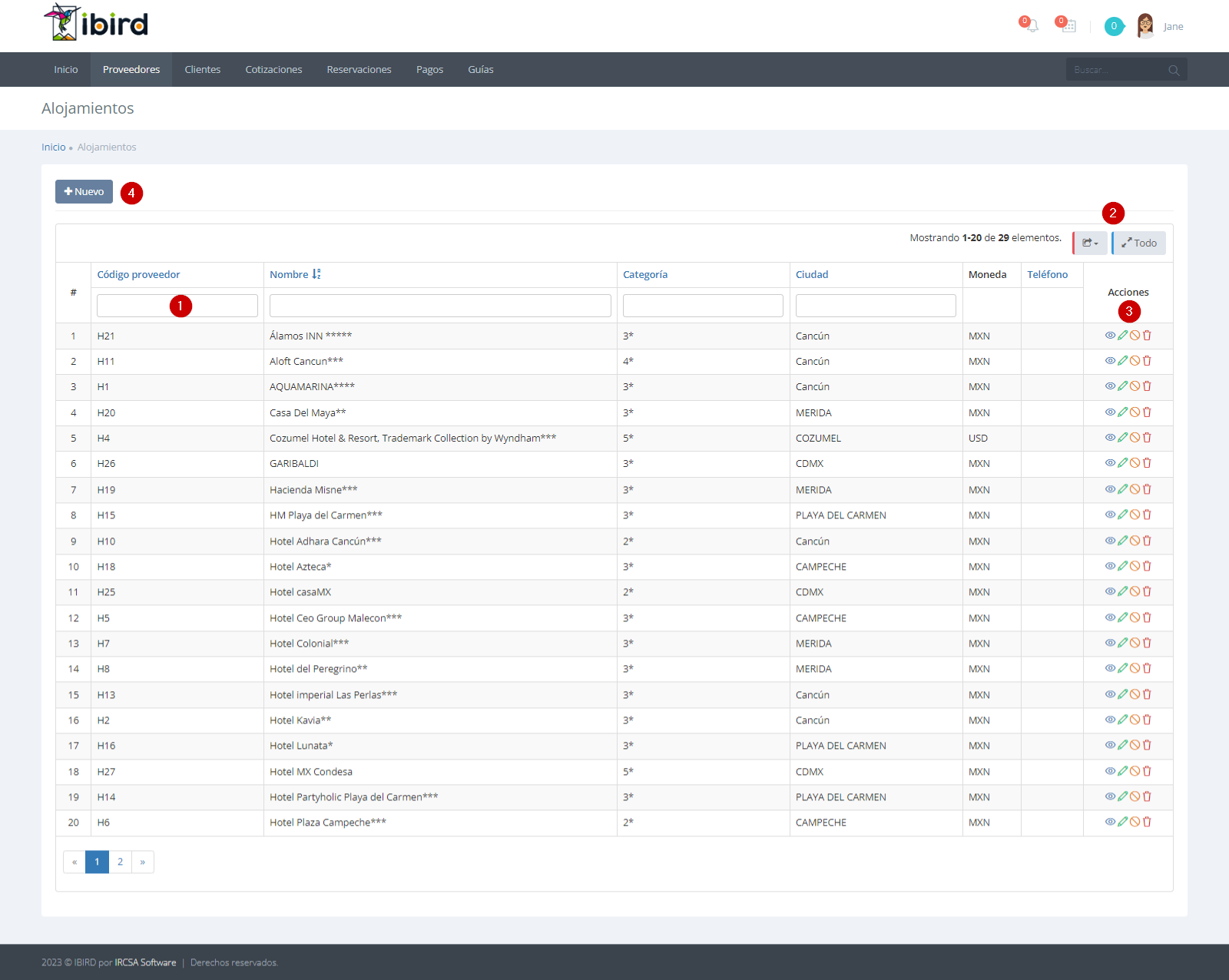Image resolution: width=1229 pixels, height=980 pixels.
Task: Sort table by Categoría column
Action: [x=645, y=274]
